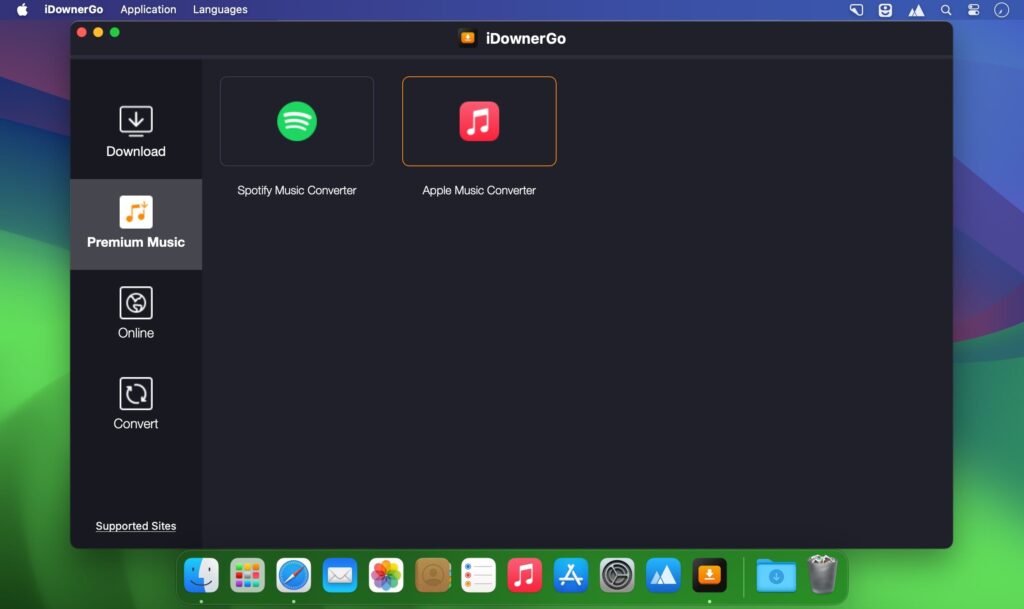Open Control Center from the menu bar
1024x609 pixels.
[x=973, y=9]
